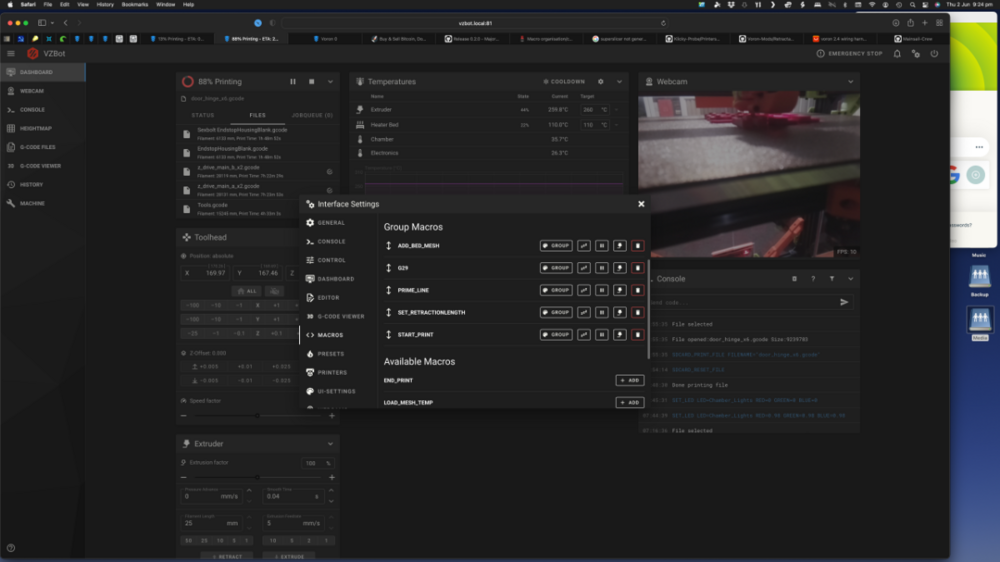This screenshot has height=562, width=1000.
Task: Toggle START_PRINT visibility while printing
Action: [x=619, y=334]
